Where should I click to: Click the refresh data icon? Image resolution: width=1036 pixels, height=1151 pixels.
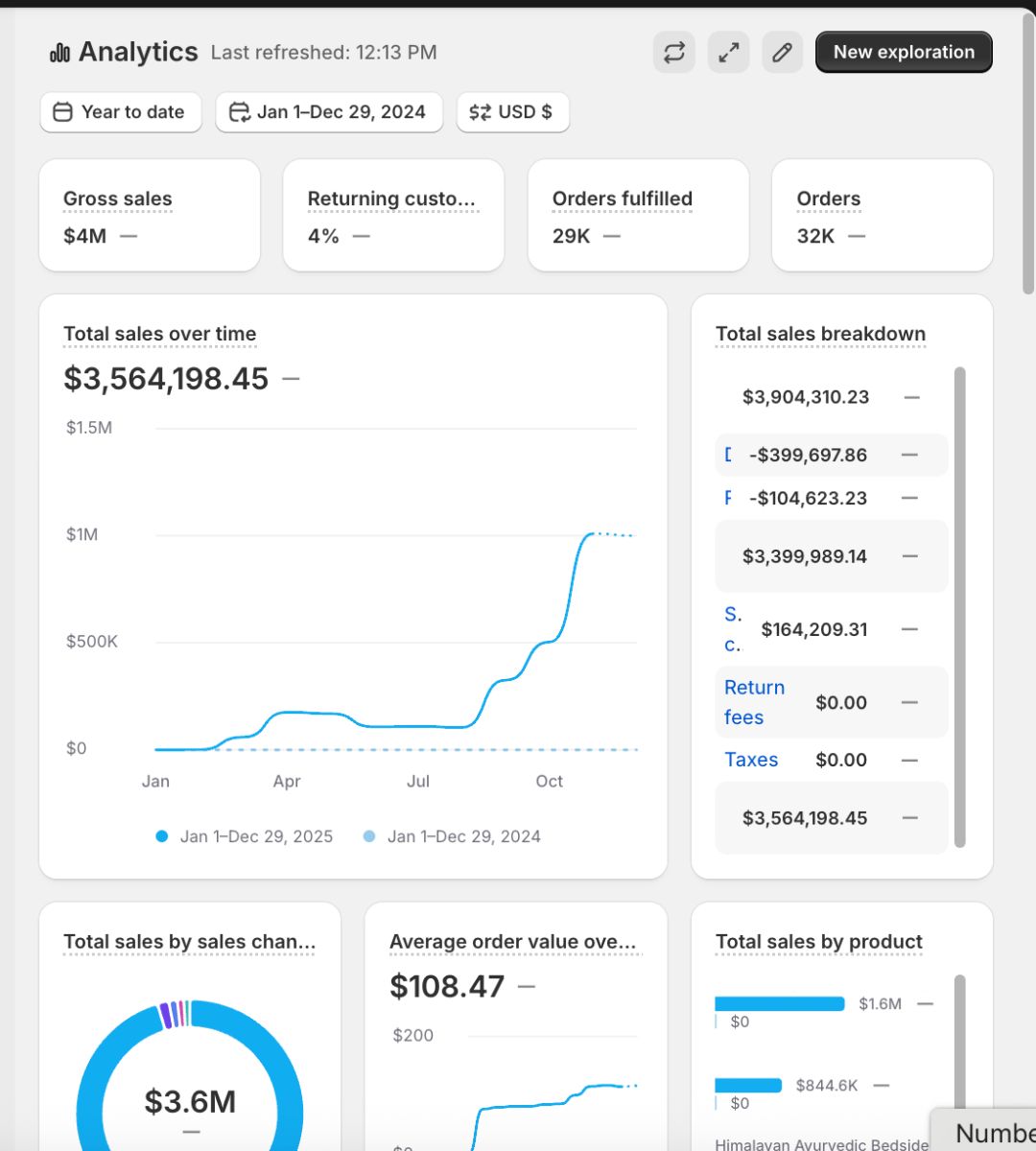(x=673, y=52)
